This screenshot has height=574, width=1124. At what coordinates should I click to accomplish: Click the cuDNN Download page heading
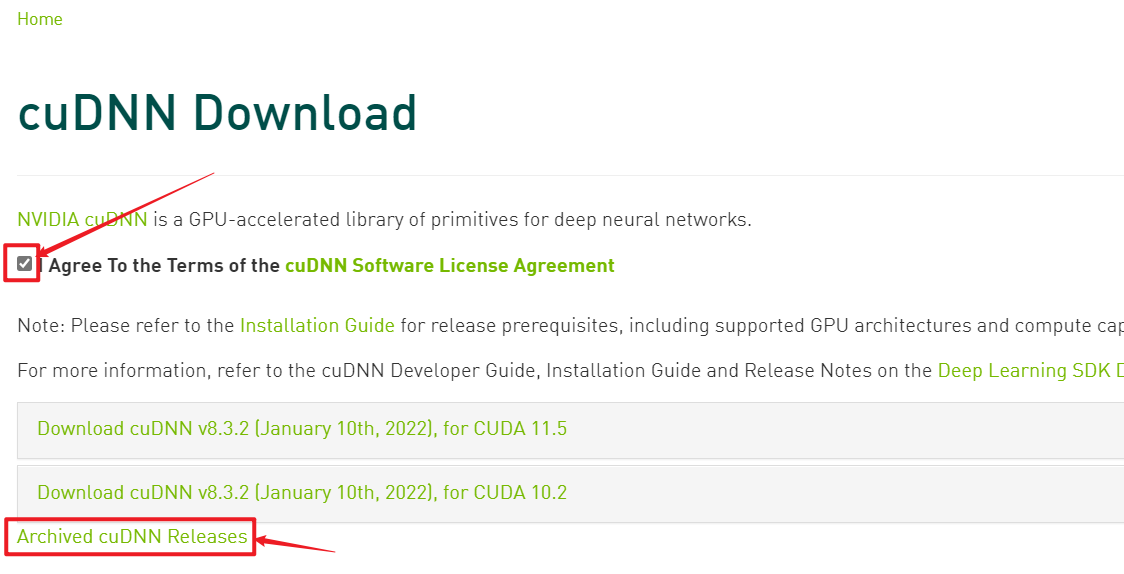[x=217, y=113]
